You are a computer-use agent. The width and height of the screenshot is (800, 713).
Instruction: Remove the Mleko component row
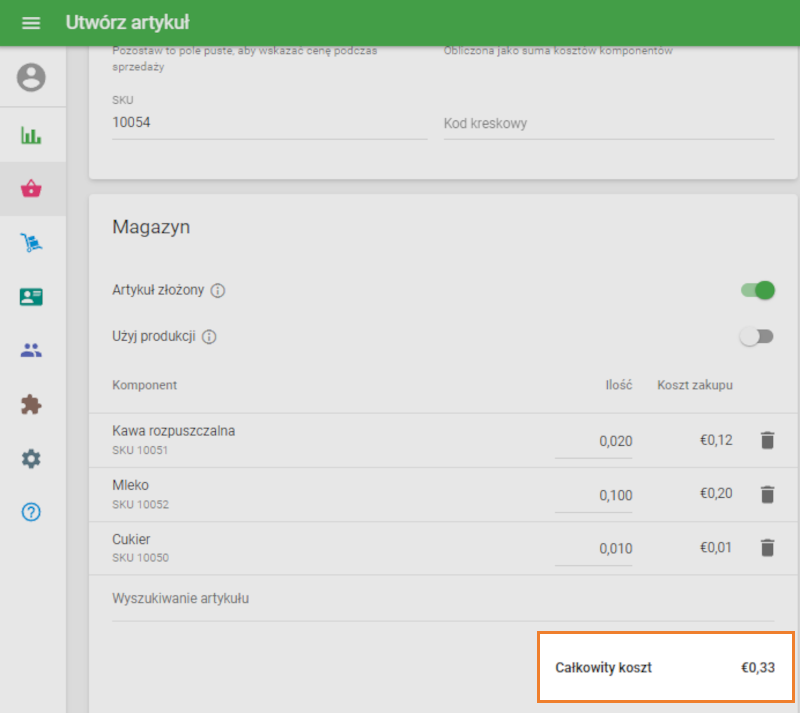[767, 494]
